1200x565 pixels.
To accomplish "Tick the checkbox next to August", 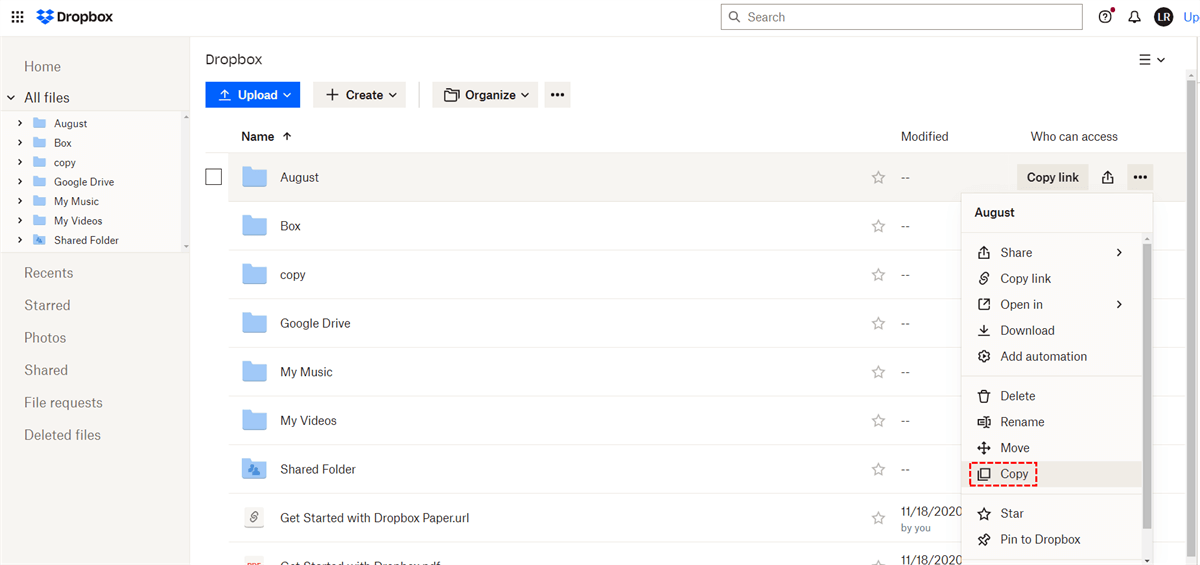I will coord(213,177).
